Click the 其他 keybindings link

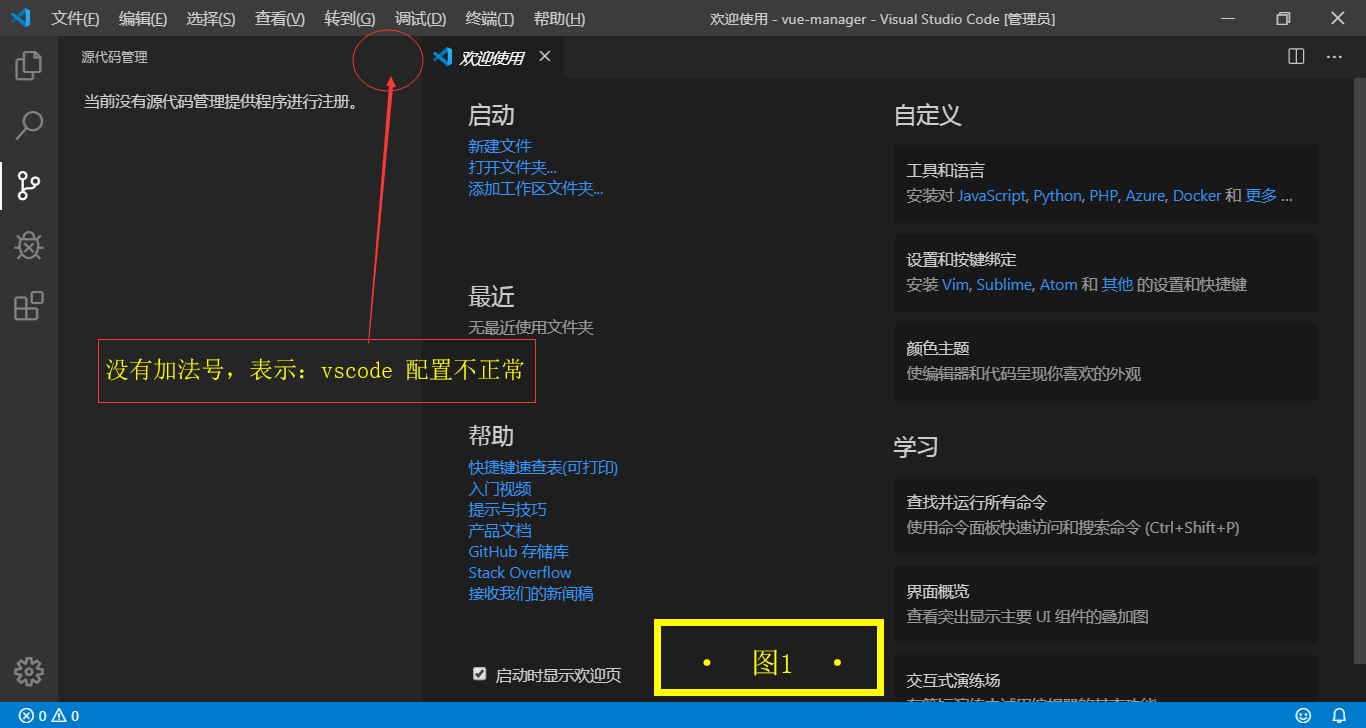click(1117, 285)
